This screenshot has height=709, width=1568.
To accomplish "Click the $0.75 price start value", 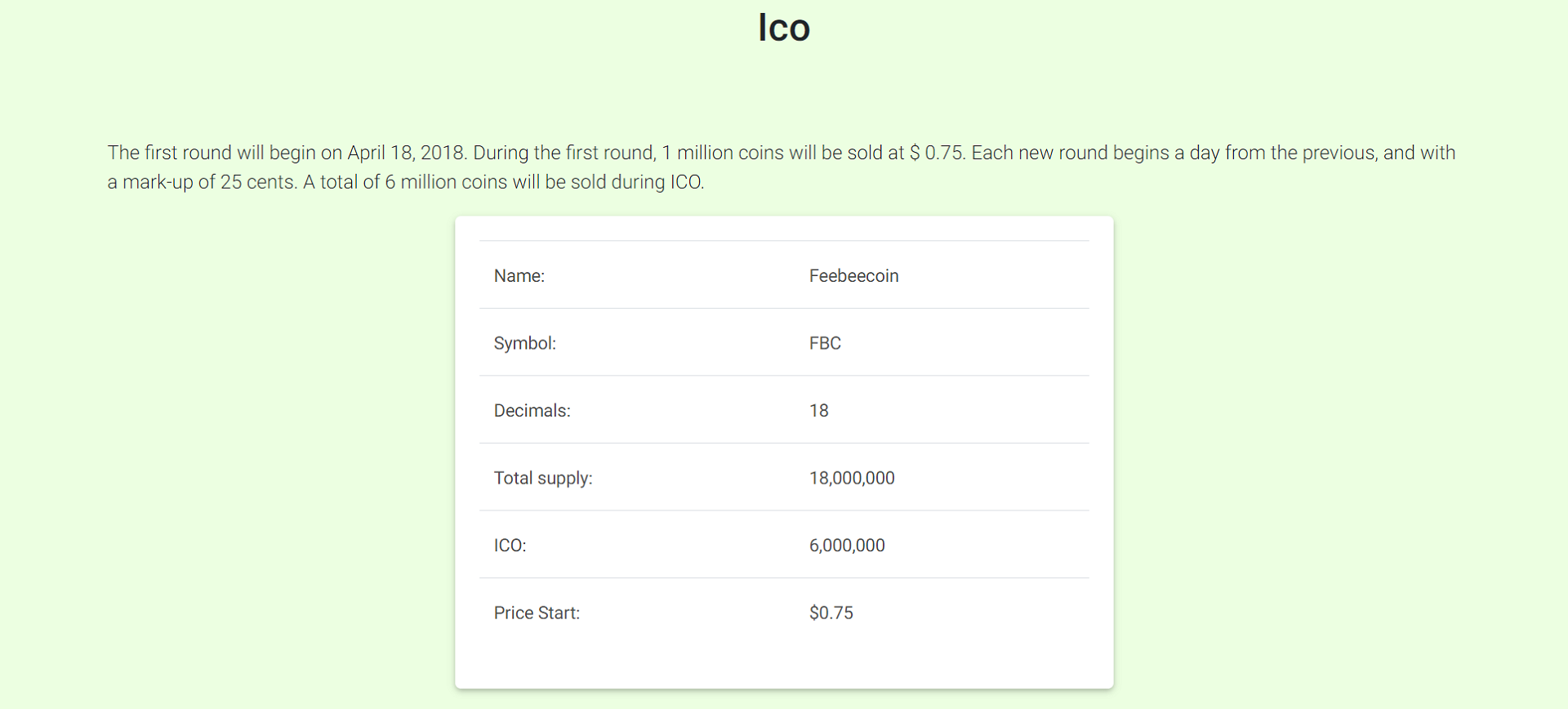I will [831, 613].
